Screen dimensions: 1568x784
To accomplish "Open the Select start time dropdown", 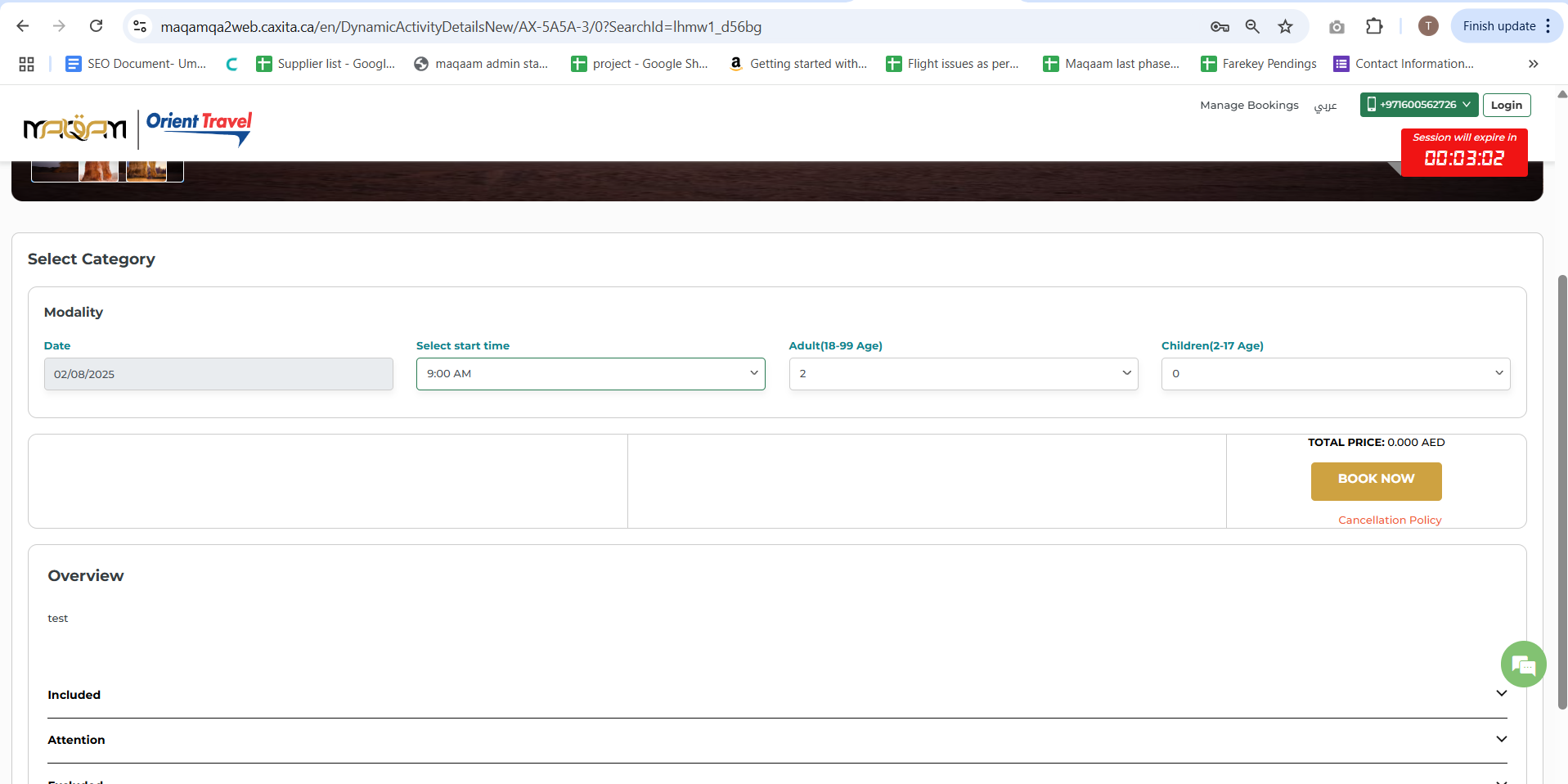I will (590, 374).
